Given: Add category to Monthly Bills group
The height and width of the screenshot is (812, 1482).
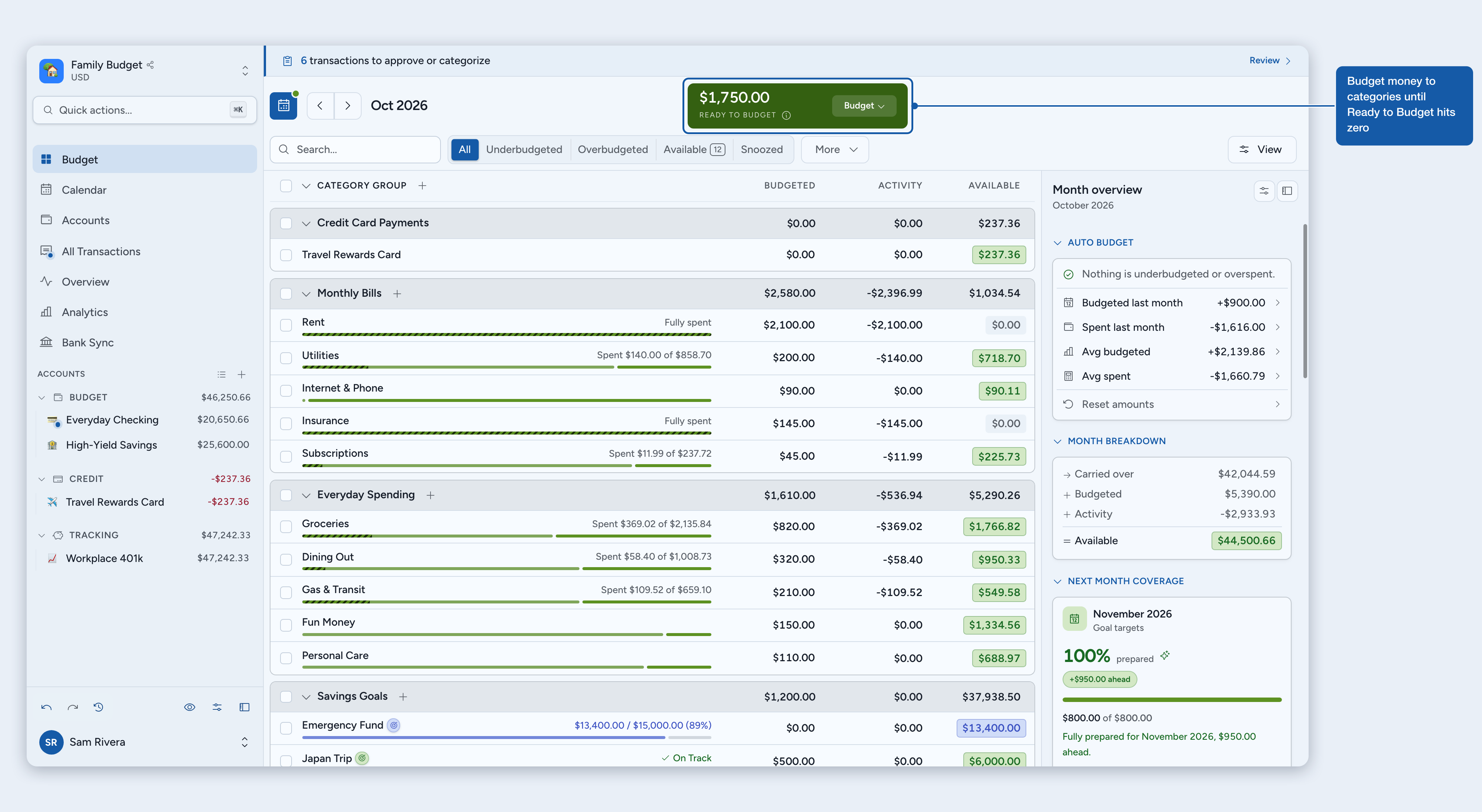Looking at the screenshot, I should pos(397,293).
